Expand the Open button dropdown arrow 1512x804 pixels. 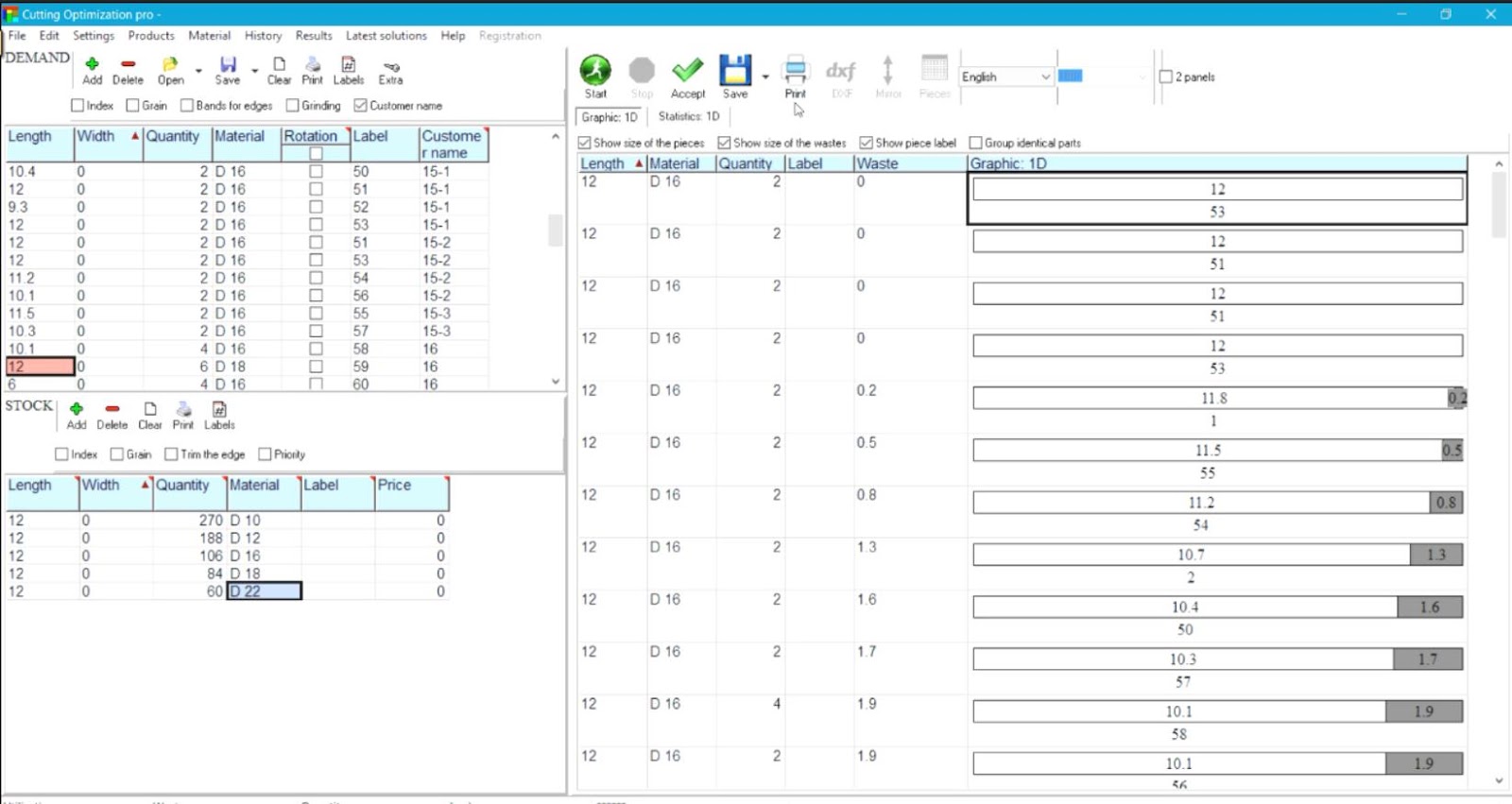click(x=198, y=71)
